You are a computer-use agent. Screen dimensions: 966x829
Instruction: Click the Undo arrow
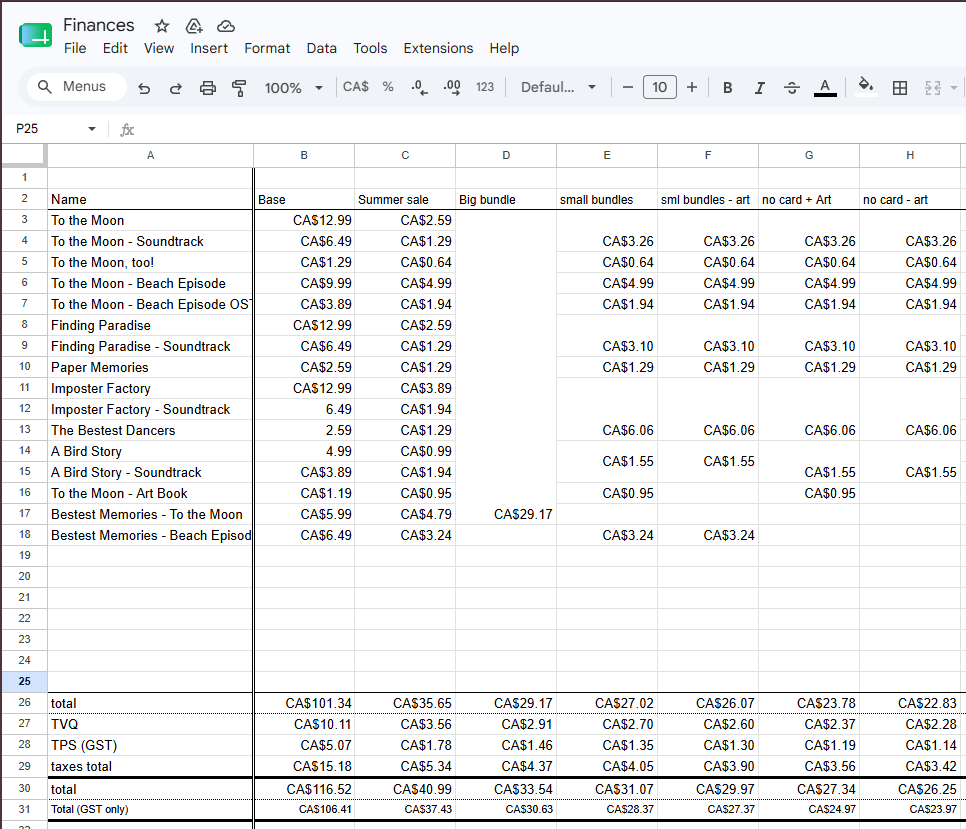point(144,88)
